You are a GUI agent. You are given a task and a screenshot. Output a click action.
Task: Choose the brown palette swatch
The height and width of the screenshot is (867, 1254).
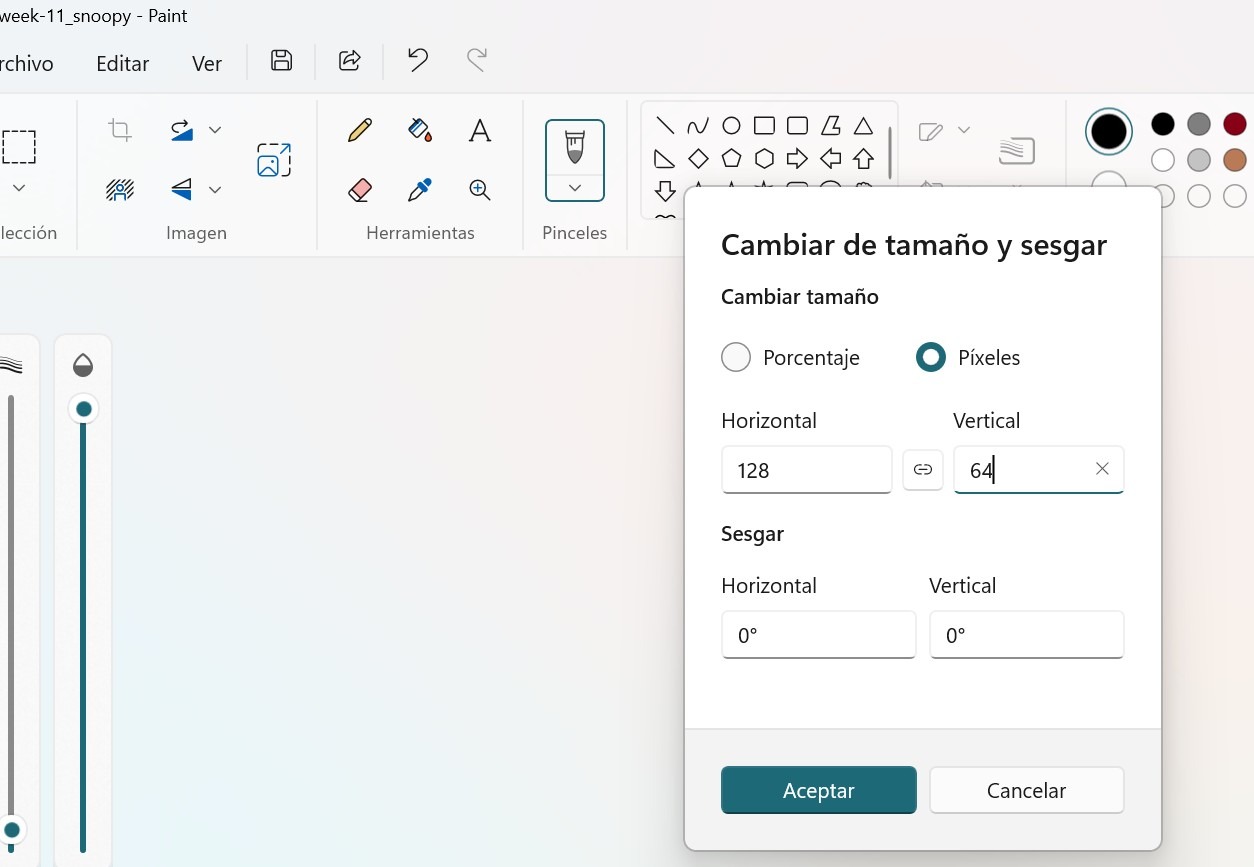[1235, 160]
